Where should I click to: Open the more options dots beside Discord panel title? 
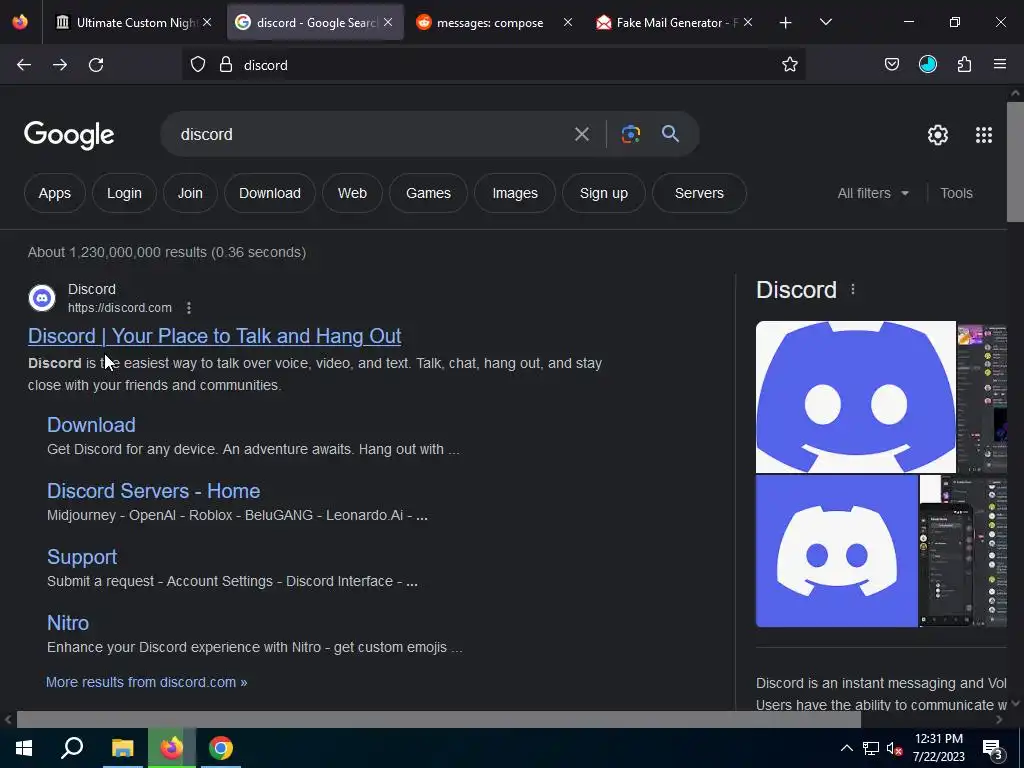853,289
